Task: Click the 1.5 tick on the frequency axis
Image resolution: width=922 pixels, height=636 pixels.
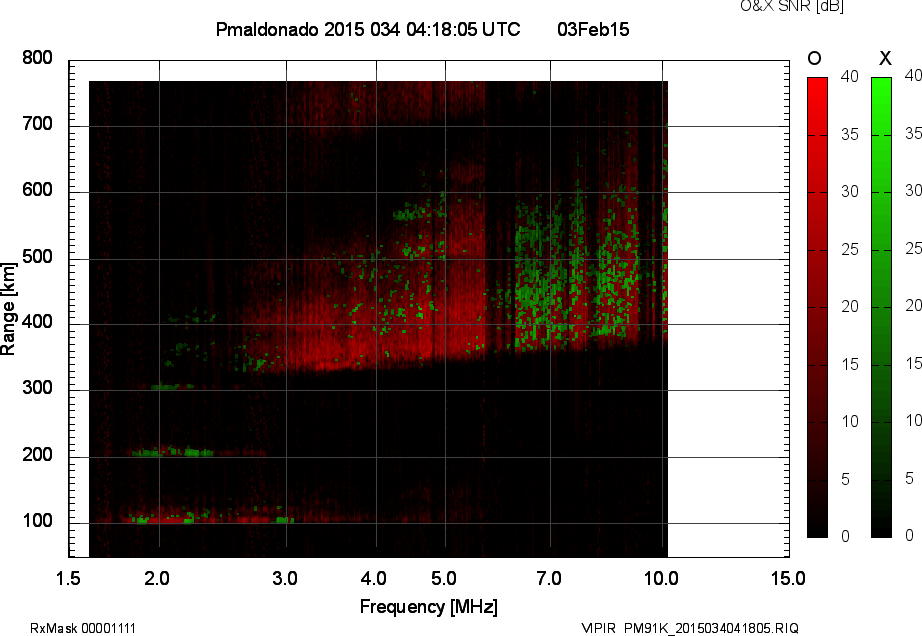Action: (x=68, y=578)
